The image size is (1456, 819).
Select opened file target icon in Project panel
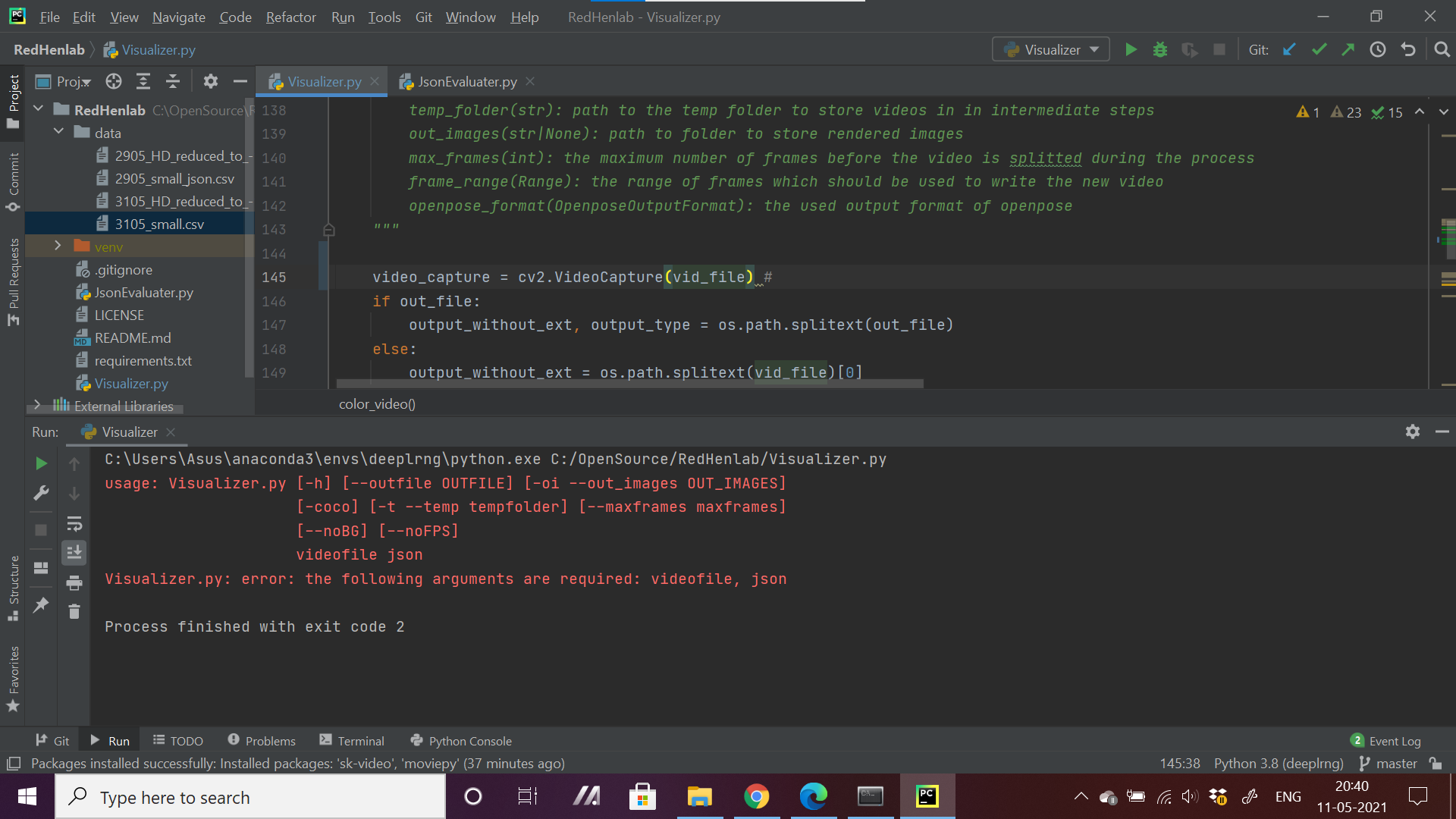(114, 82)
